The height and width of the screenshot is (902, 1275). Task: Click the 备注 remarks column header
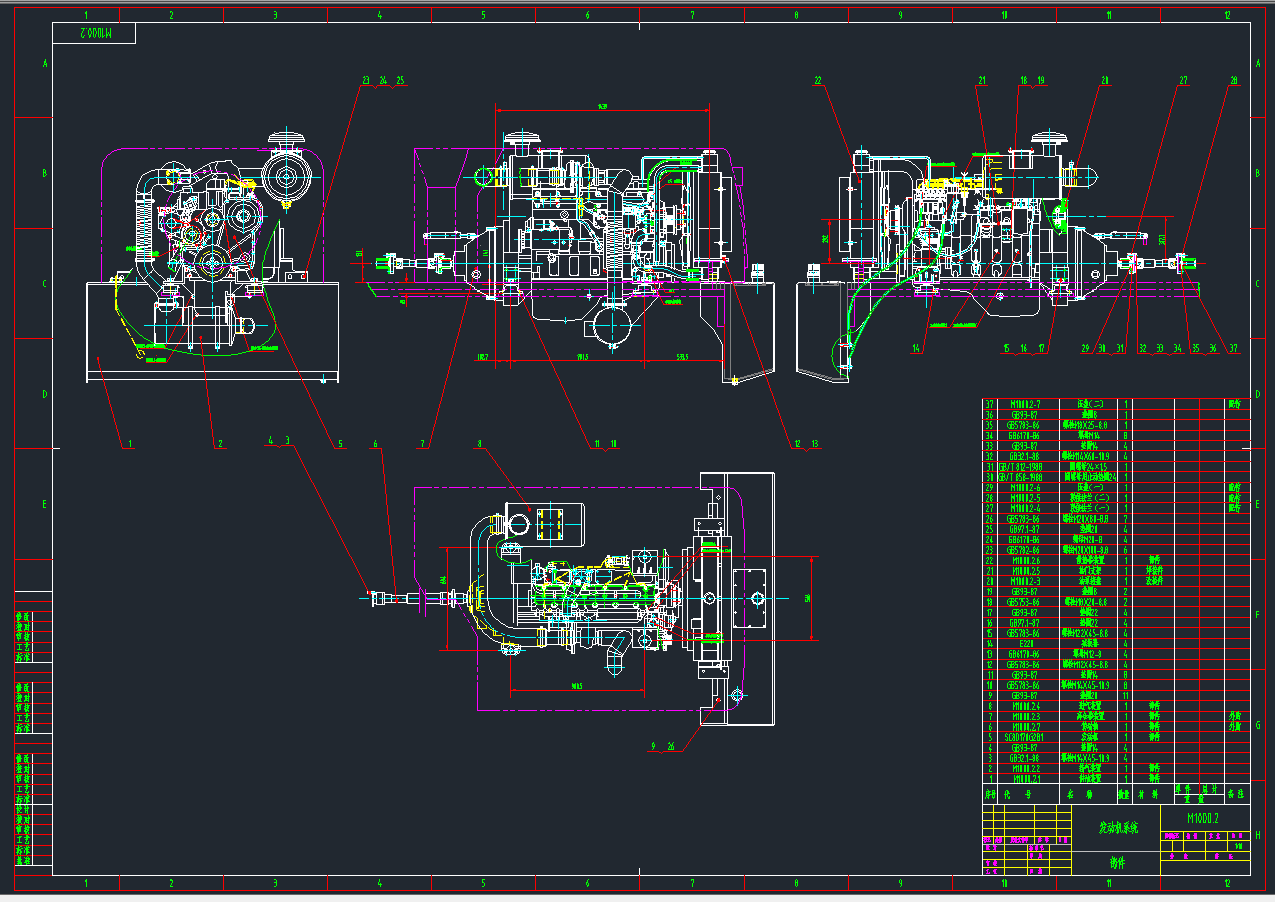tap(1238, 792)
